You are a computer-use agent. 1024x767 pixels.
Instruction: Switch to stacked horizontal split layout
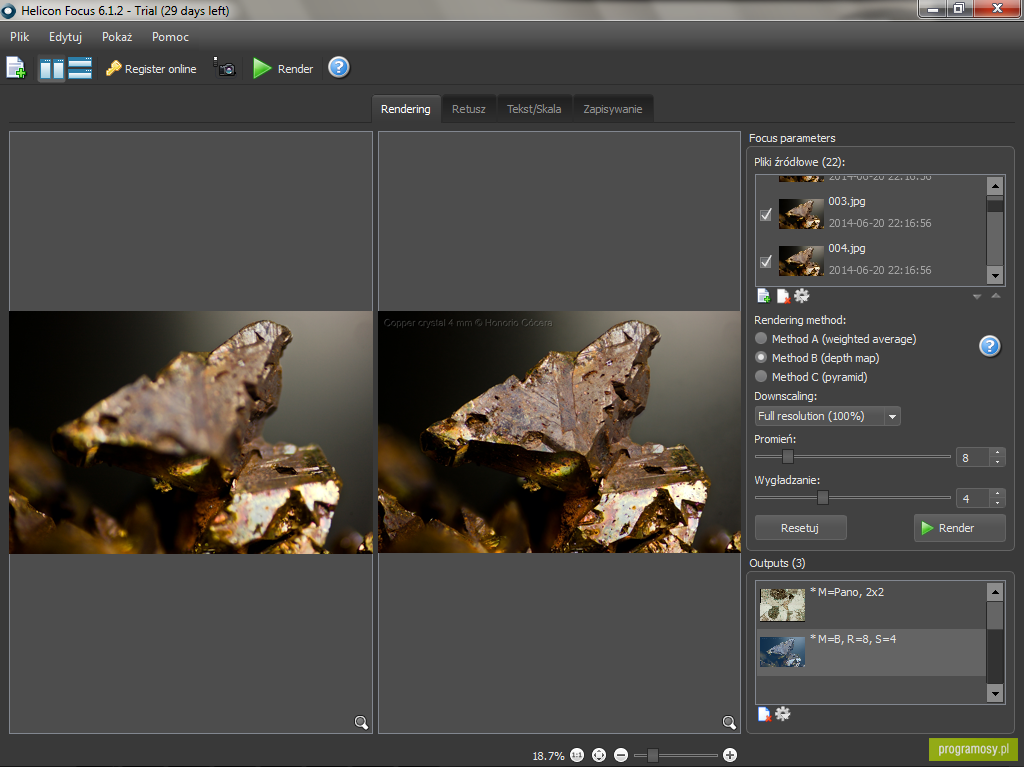coord(80,68)
